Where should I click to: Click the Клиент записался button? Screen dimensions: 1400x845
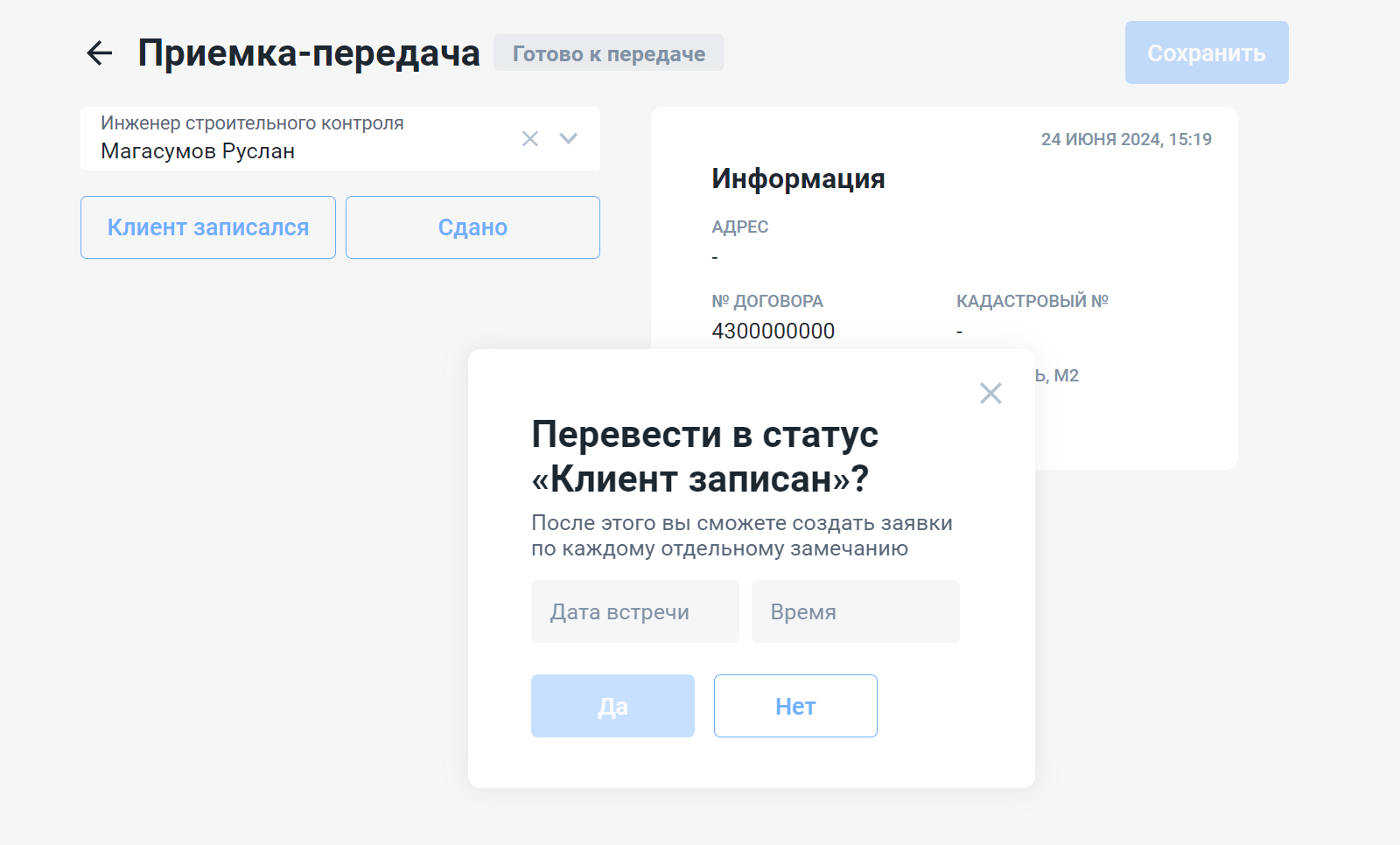[208, 227]
